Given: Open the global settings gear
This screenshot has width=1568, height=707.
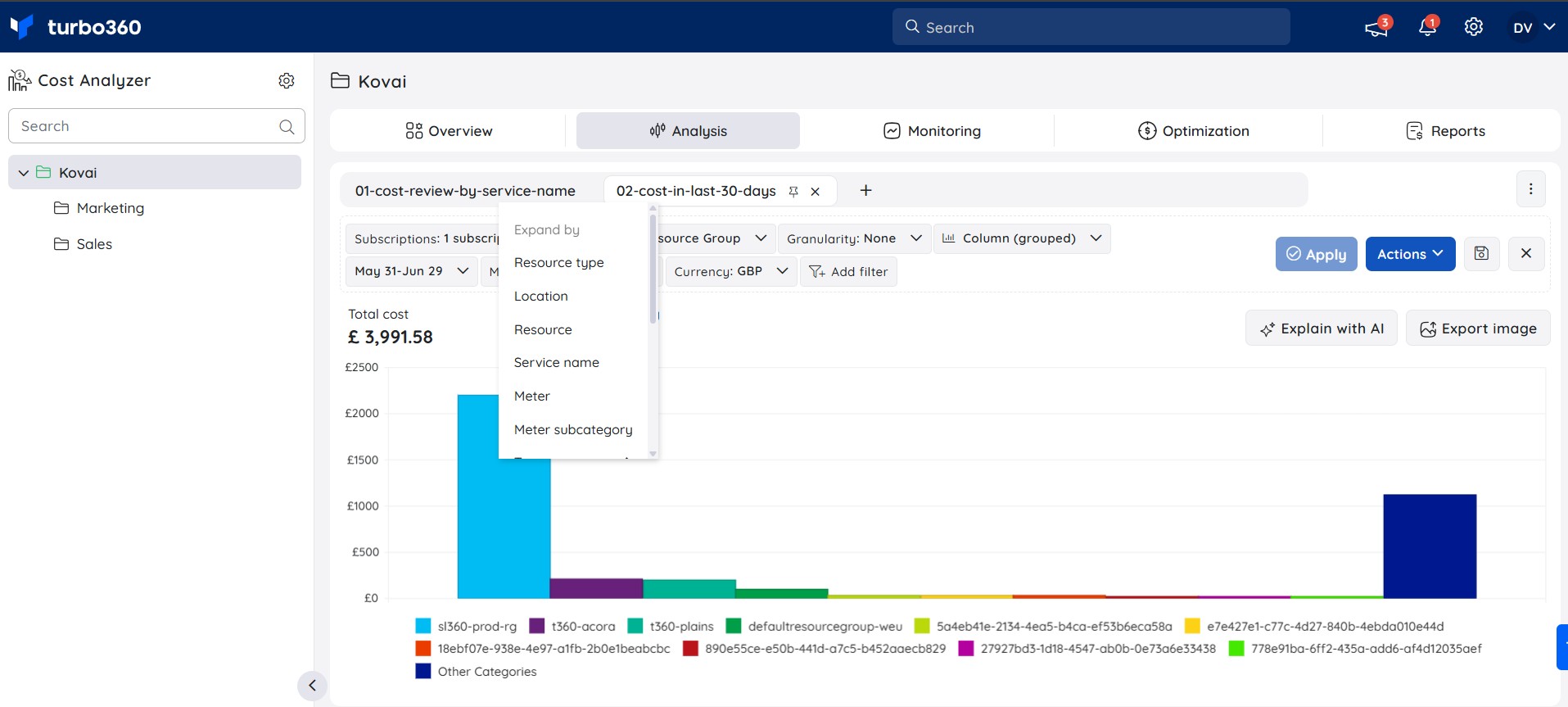Looking at the screenshot, I should click(1473, 27).
